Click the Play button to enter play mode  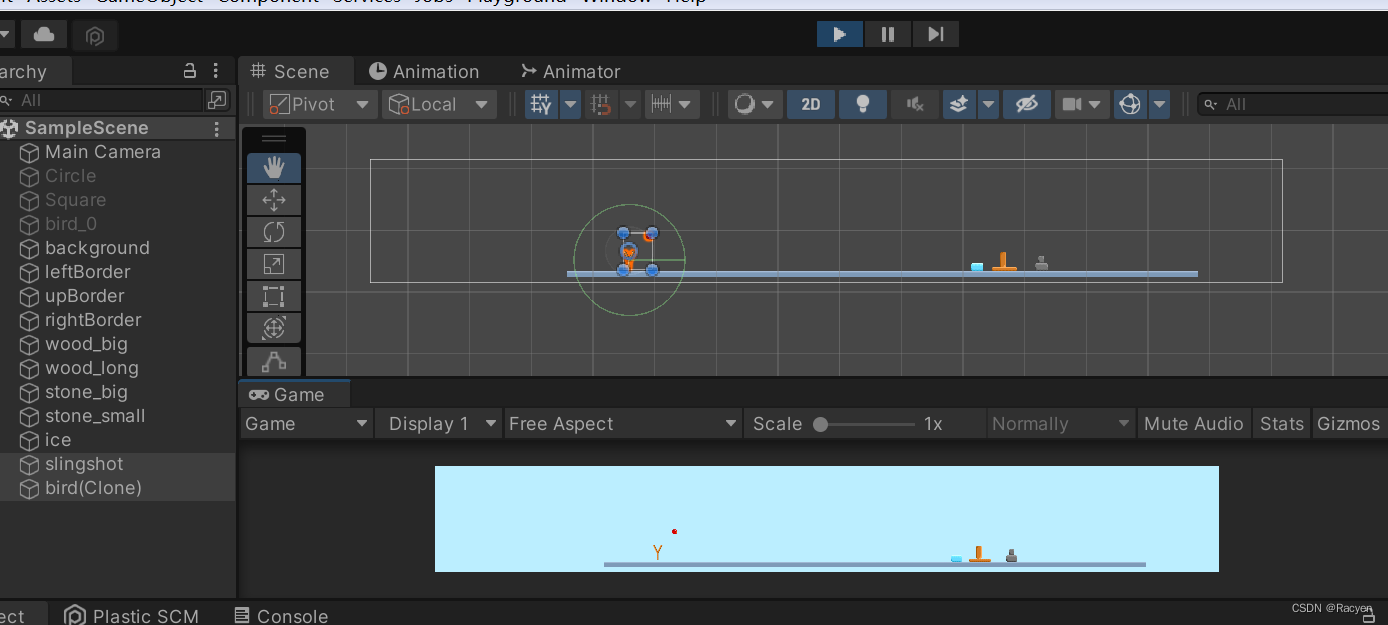839,33
